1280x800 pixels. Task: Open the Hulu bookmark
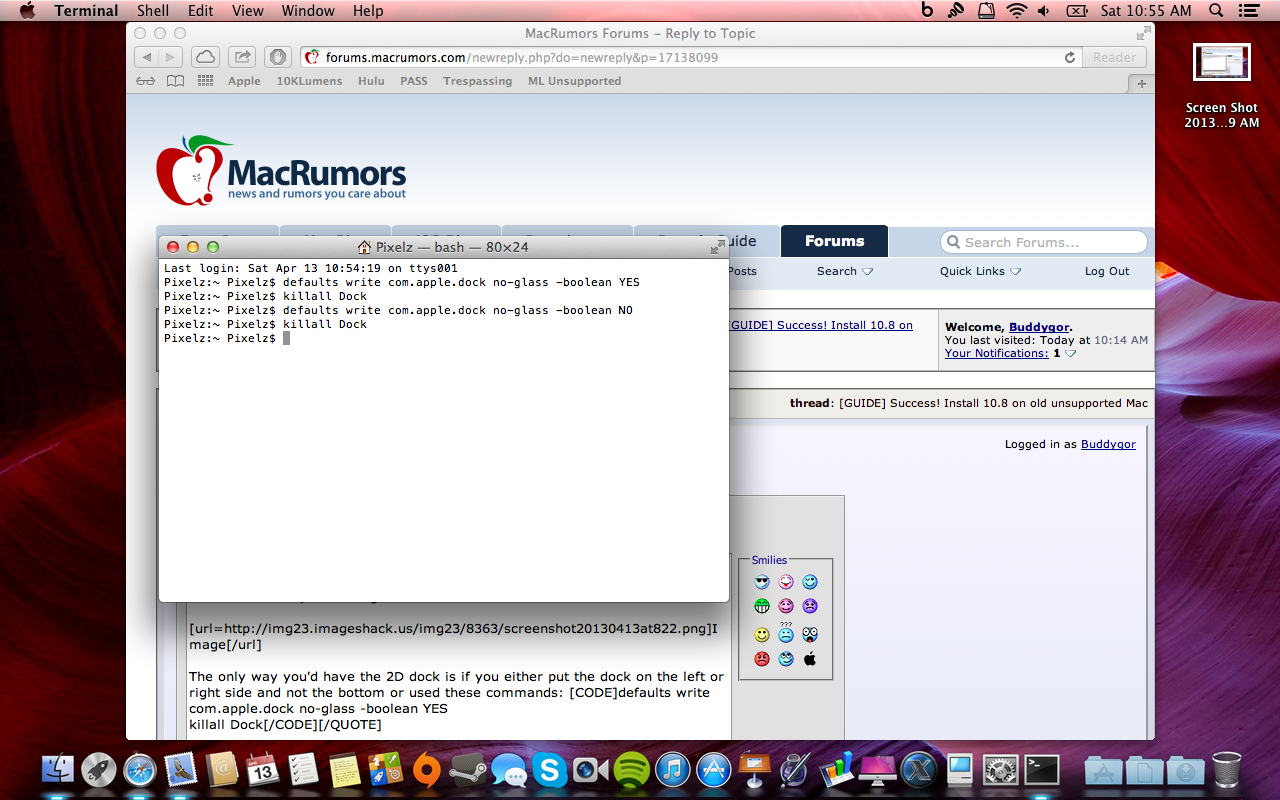[x=371, y=81]
